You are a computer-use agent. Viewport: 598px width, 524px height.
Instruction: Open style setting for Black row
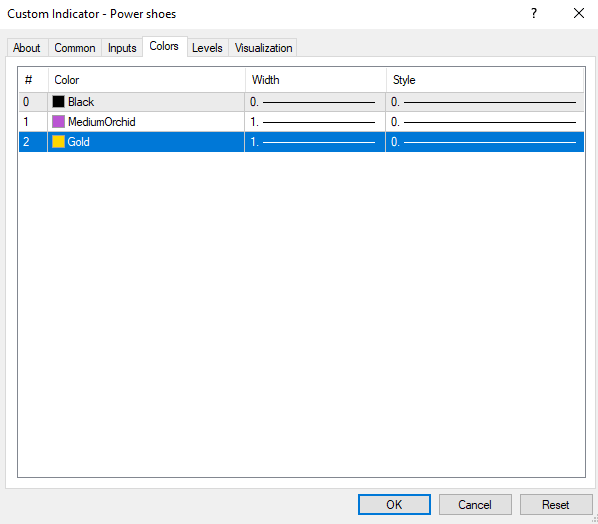(485, 102)
